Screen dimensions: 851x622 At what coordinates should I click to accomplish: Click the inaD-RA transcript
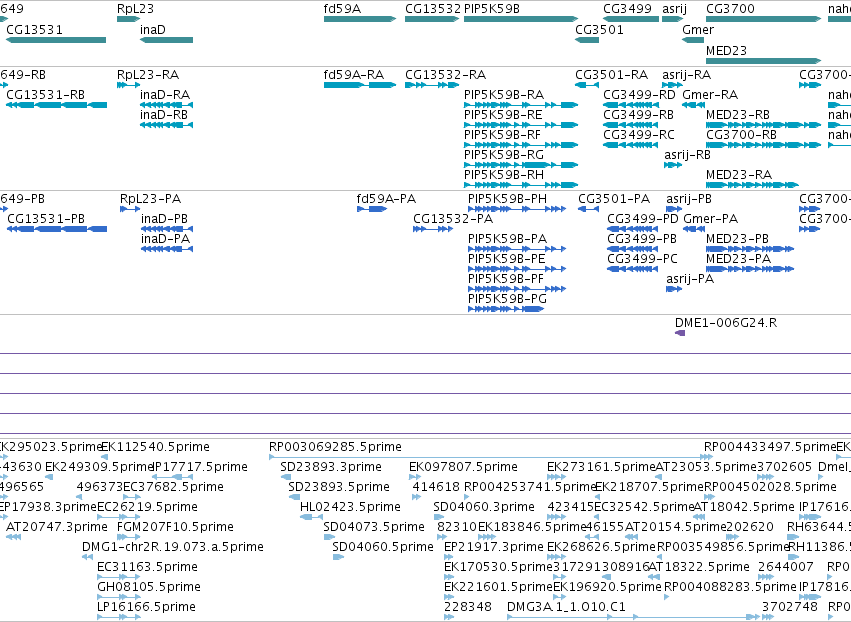[x=166, y=105]
